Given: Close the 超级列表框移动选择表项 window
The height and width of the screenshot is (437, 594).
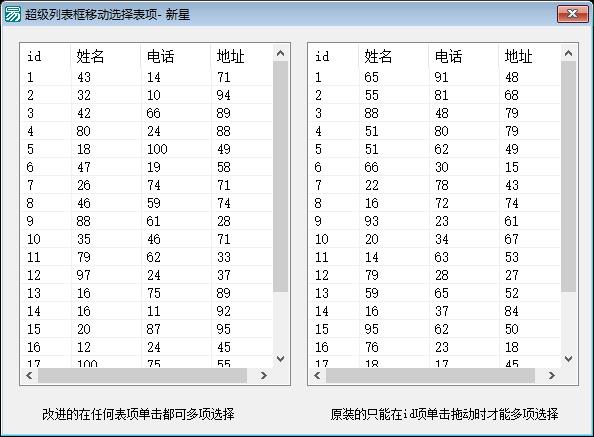Looking at the screenshot, I should 572,14.
